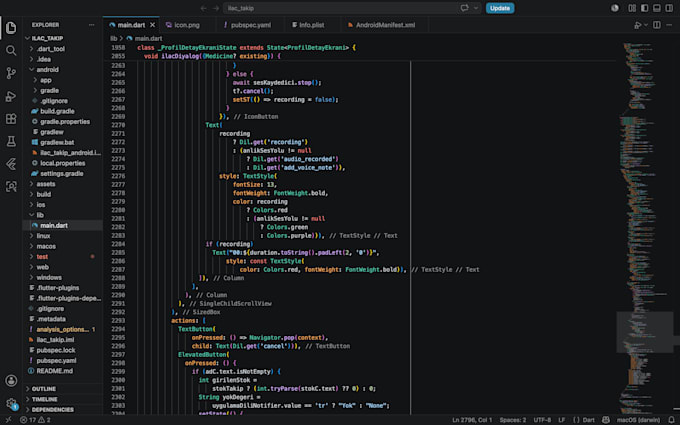Viewport: 680px width, 425px height.
Task: Open the Explorer view in activity bar
Action: click(11, 28)
